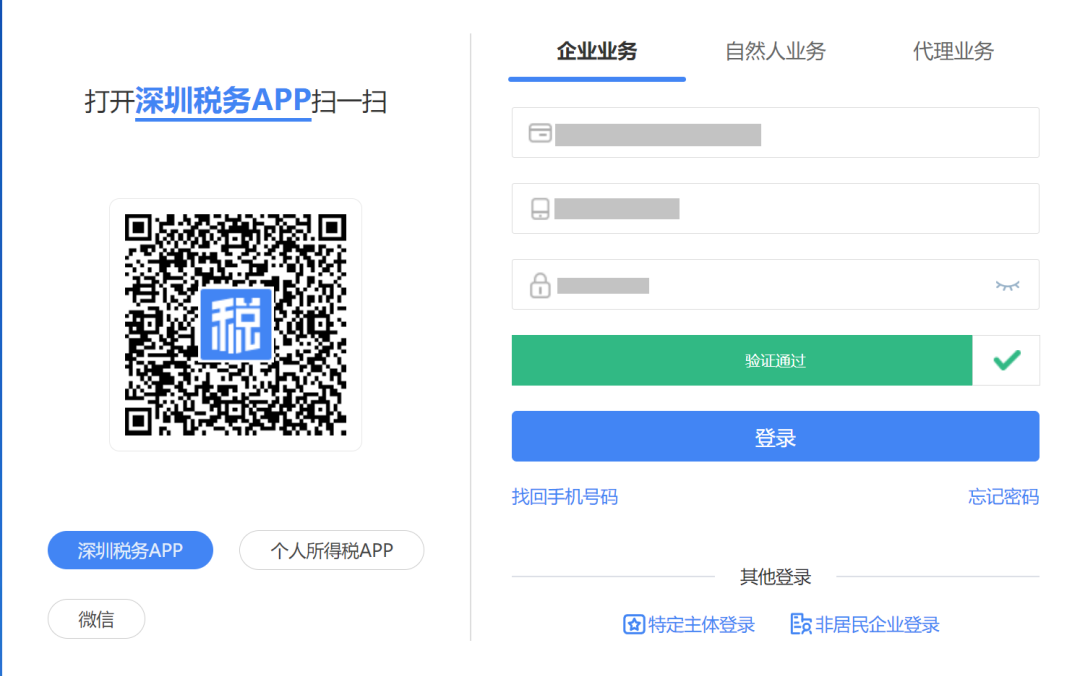Image resolution: width=1080 pixels, height=676 pixels.
Task: Toggle password visibility with the eye icon
Action: [1007, 285]
